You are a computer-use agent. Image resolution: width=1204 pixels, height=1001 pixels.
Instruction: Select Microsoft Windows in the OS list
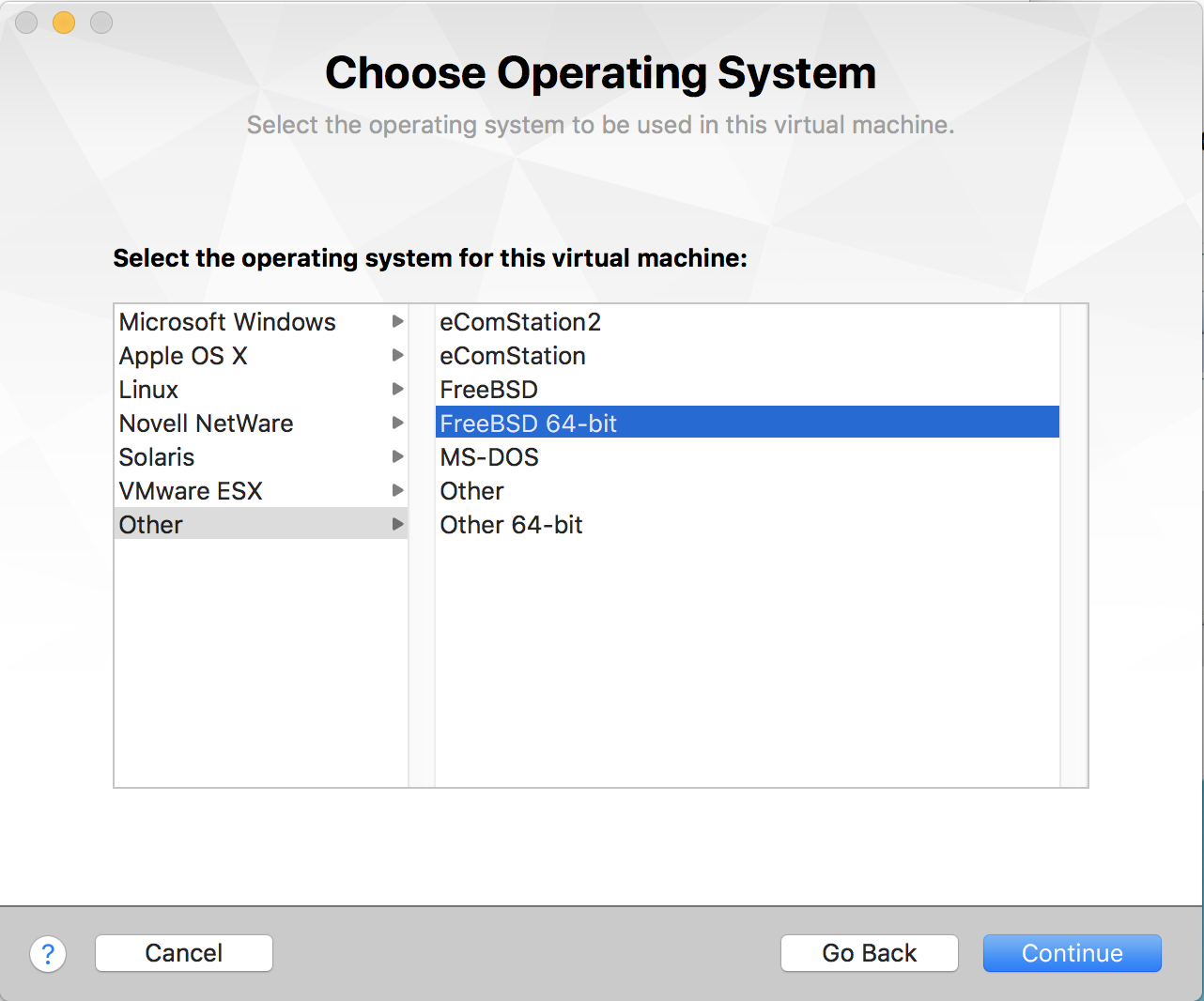tap(227, 322)
